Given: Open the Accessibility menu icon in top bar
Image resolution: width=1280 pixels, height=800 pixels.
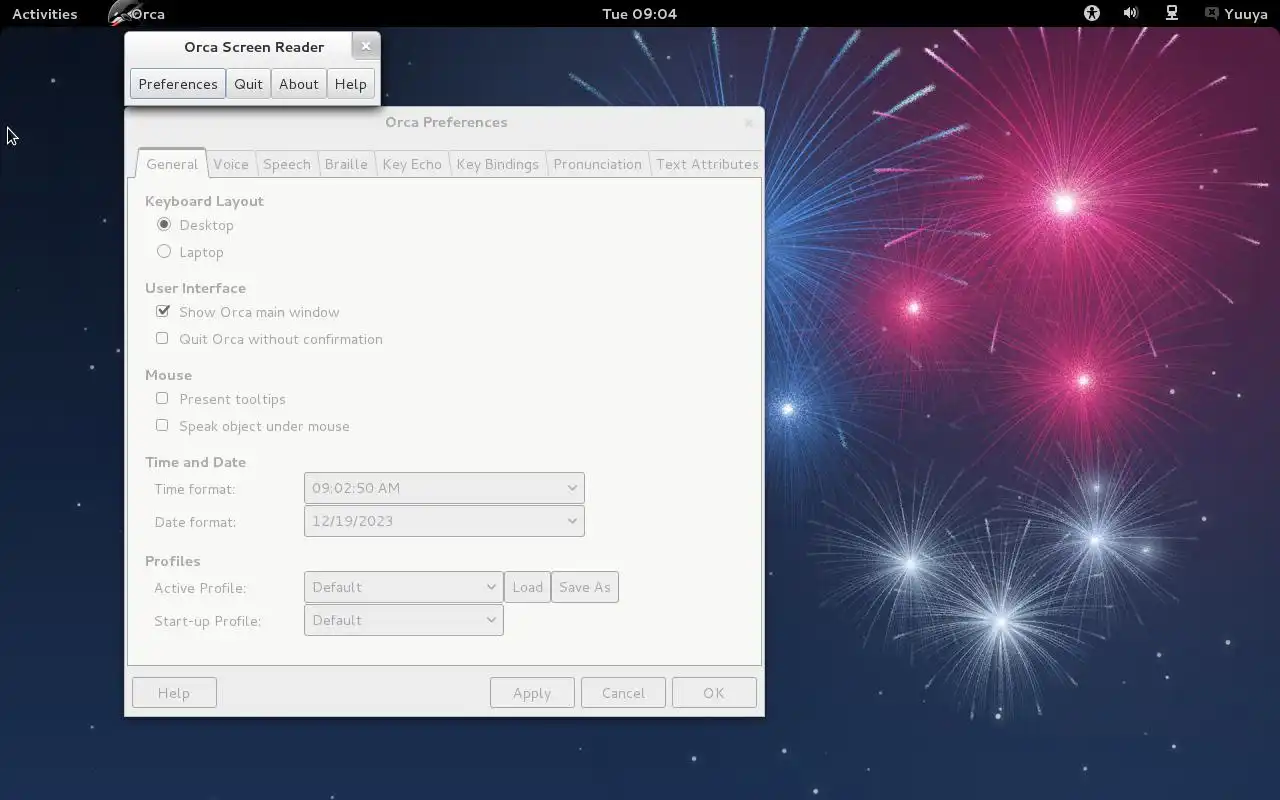Looking at the screenshot, I should (1091, 13).
